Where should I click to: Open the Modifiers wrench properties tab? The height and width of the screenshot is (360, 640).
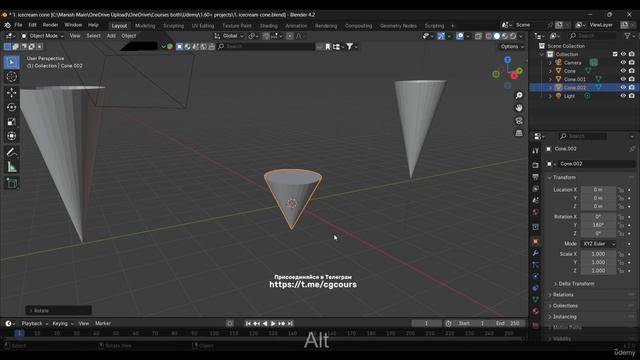[x=536, y=253]
